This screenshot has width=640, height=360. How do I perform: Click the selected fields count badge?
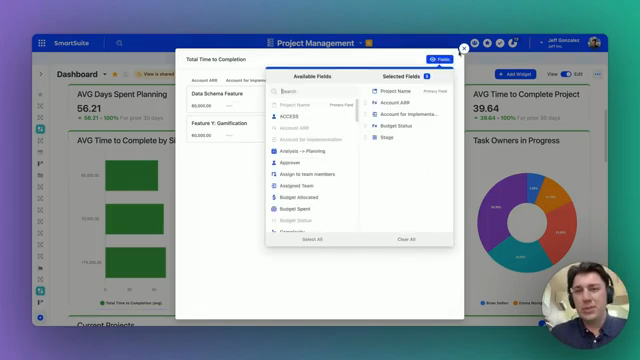pos(427,76)
